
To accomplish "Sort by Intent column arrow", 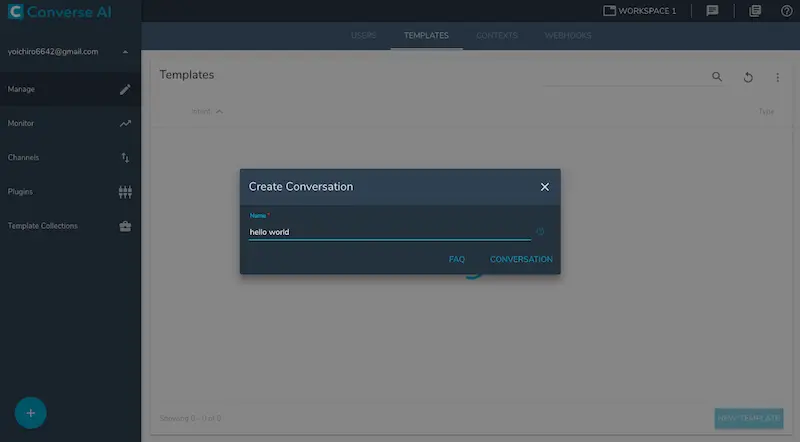I will [x=219, y=112].
